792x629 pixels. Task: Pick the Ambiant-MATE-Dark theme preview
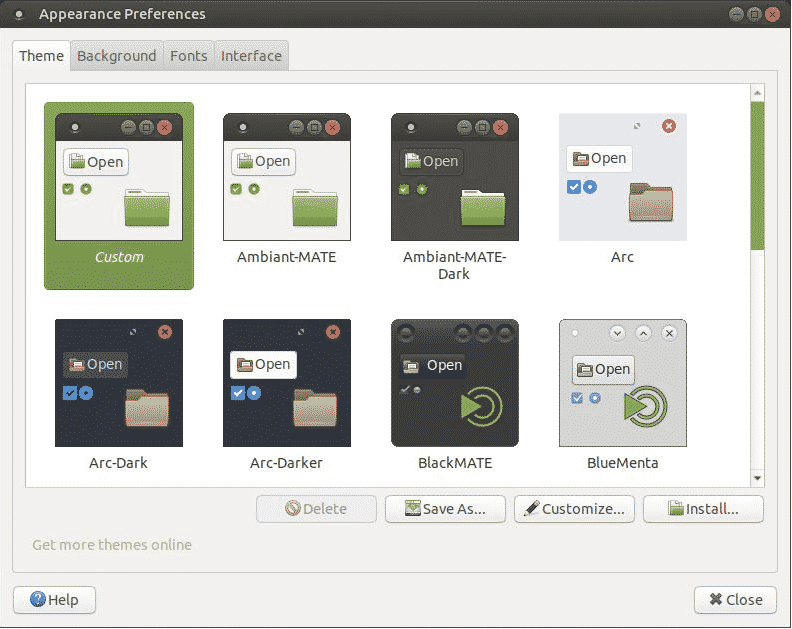[455, 177]
